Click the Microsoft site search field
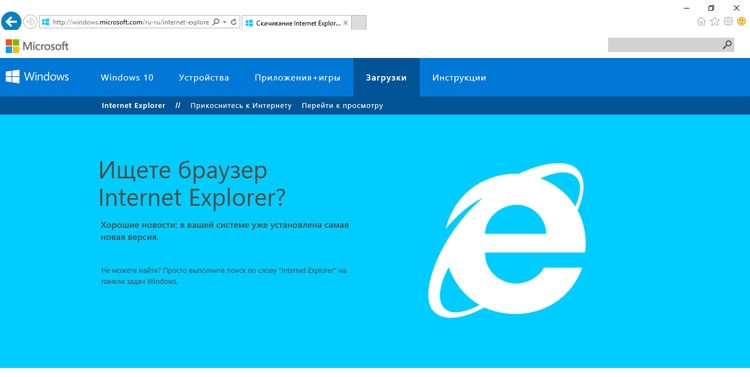This screenshot has width=750, height=377. click(664, 45)
